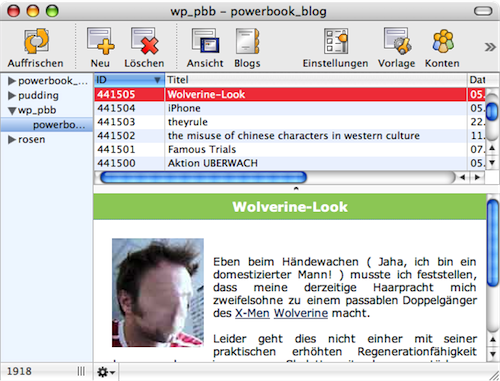The image size is (500, 381).
Task: Click the green Wolverine-Look heading
Action: point(290,207)
